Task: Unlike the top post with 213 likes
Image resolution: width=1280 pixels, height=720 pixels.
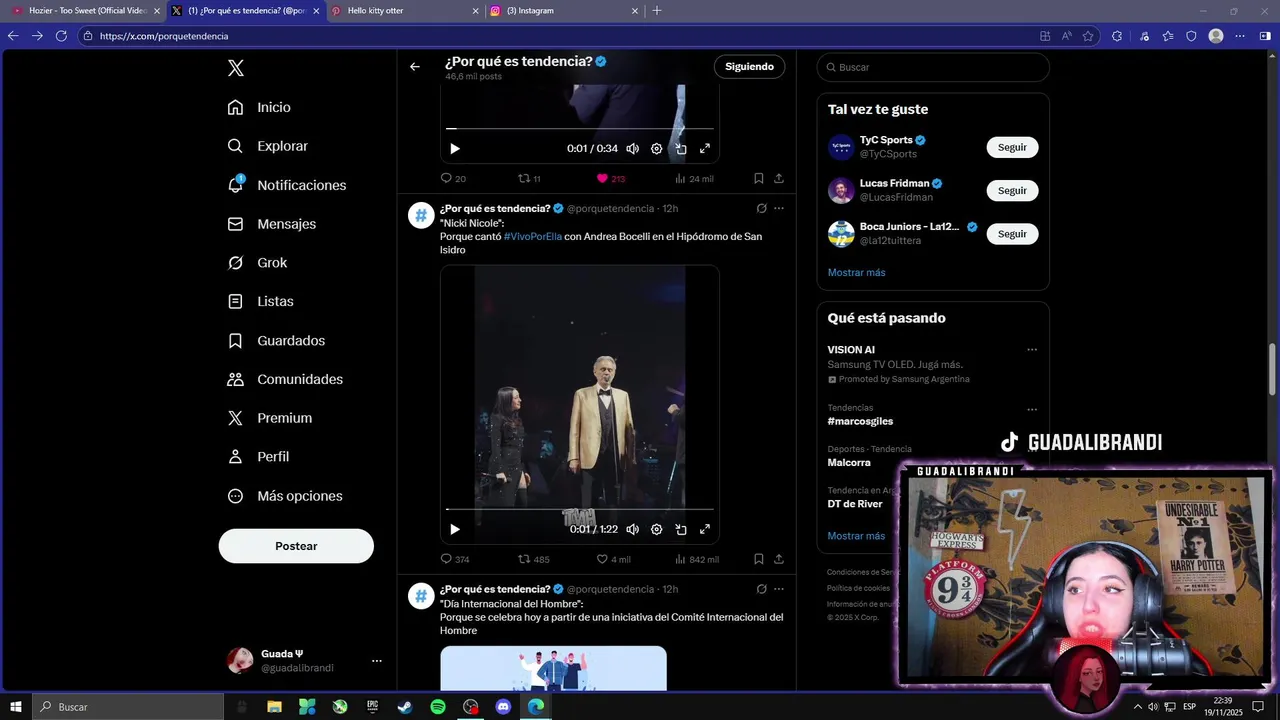Action: click(611, 179)
